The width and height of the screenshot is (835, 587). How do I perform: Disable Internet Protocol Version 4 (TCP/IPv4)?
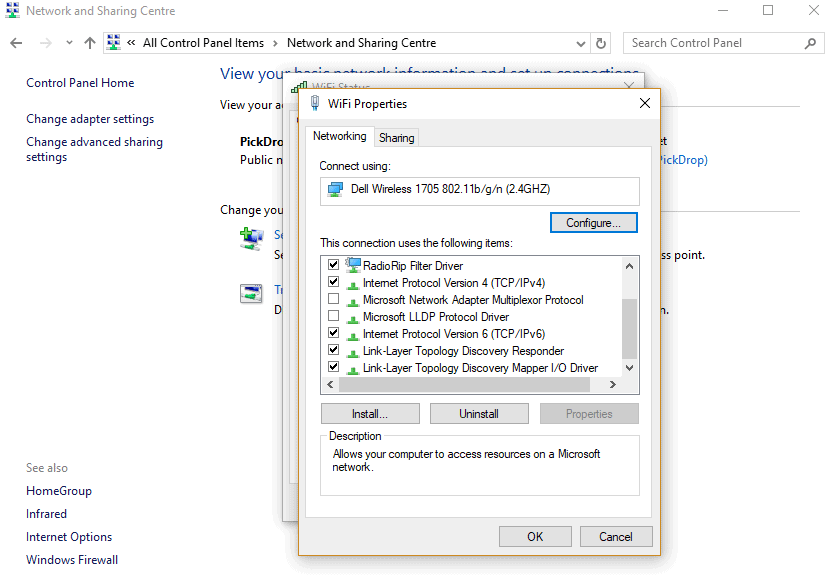point(333,282)
